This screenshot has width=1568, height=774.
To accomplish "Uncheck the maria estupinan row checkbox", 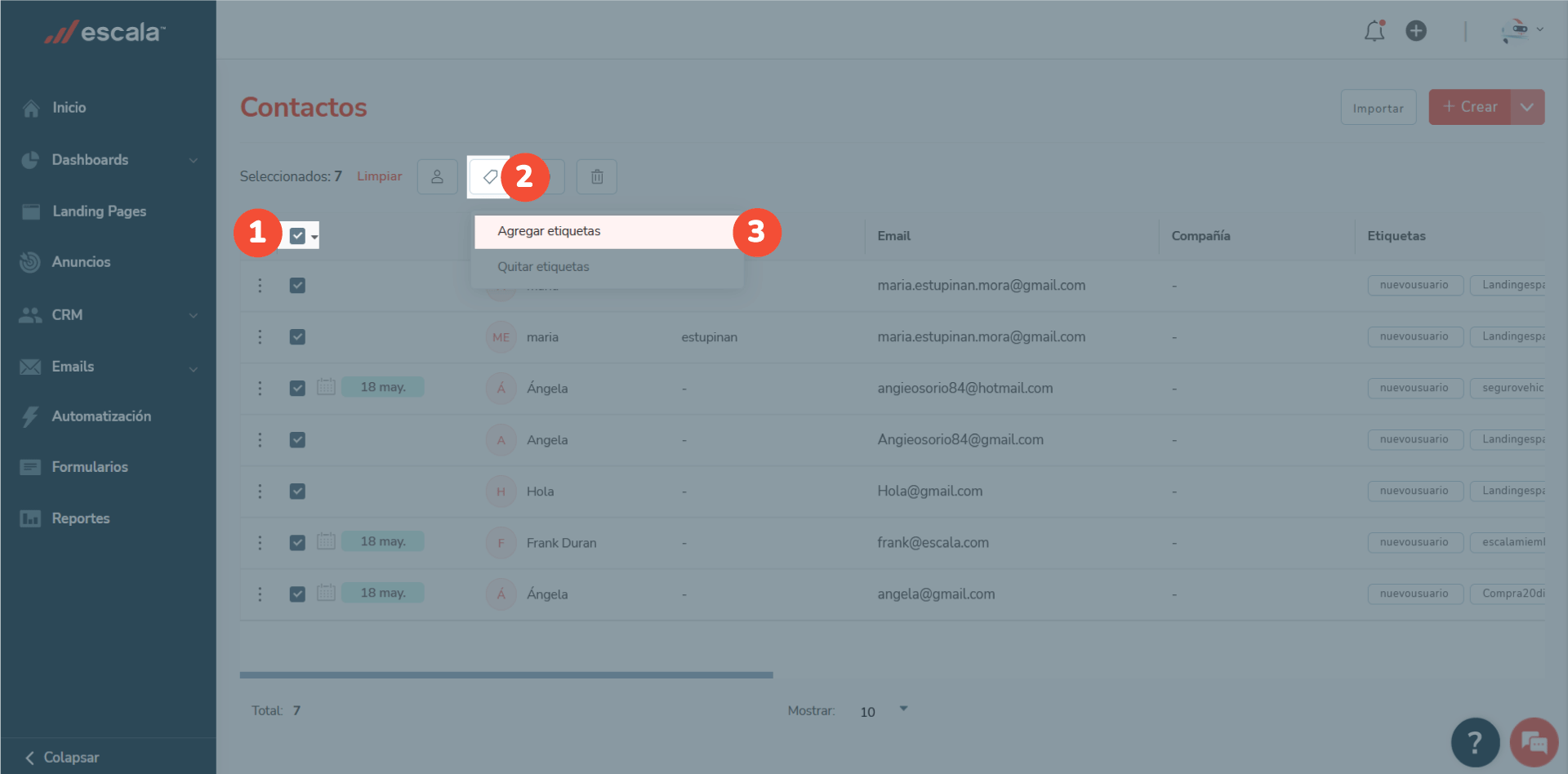I will tap(297, 337).
